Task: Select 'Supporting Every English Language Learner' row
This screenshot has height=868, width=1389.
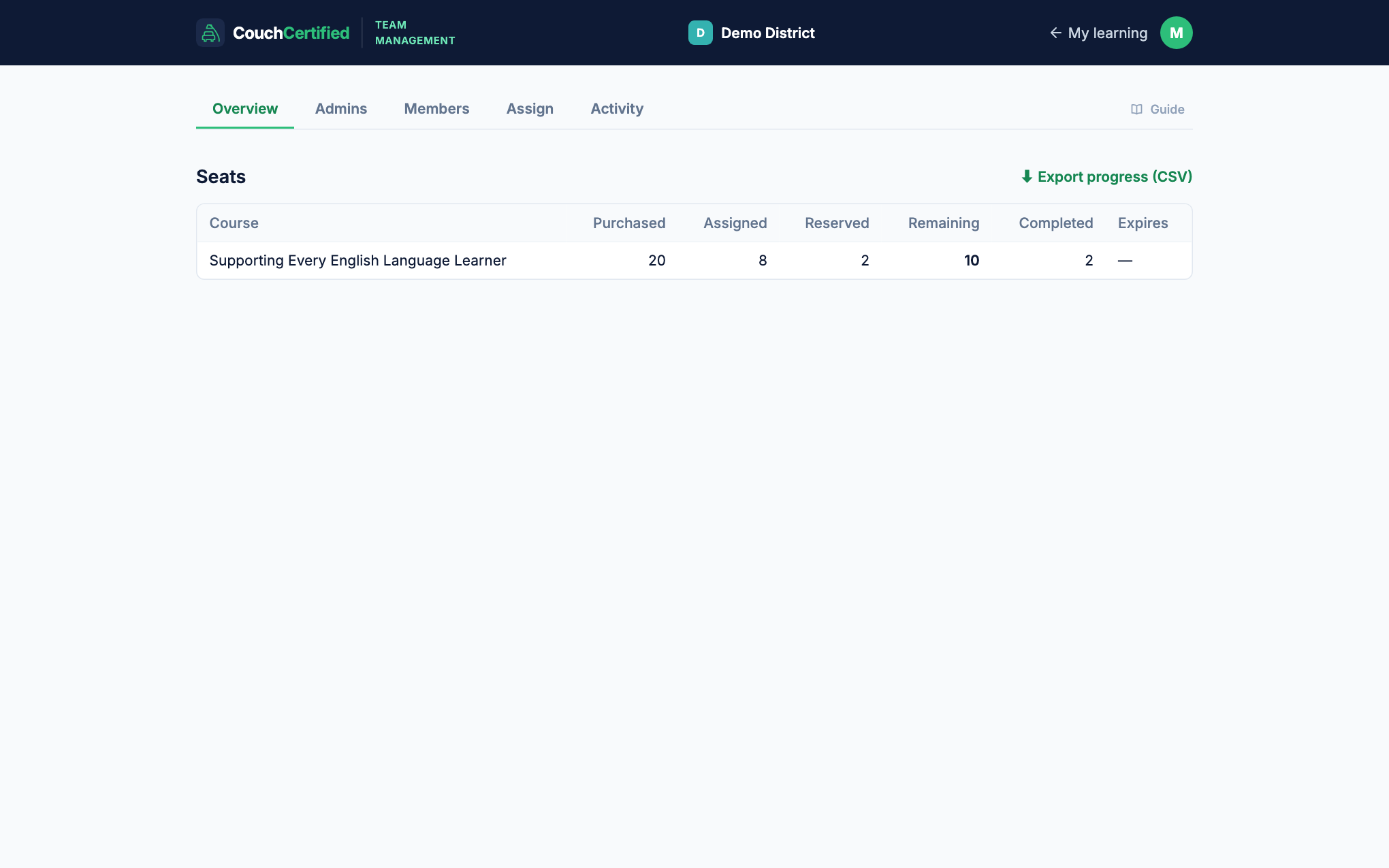Action: [x=694, y=260]
